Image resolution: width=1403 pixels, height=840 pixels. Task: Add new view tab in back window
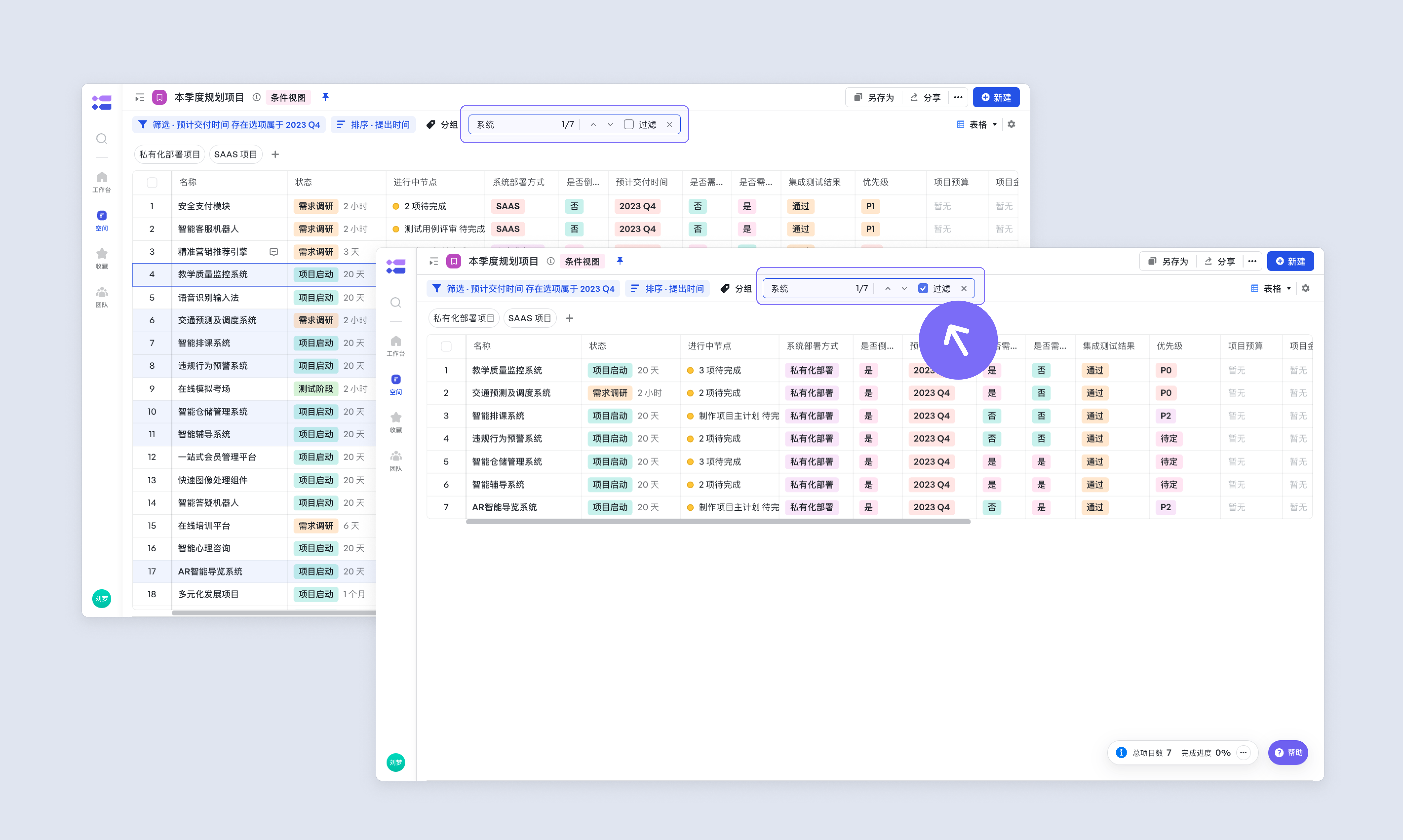[x=275, y=154]
